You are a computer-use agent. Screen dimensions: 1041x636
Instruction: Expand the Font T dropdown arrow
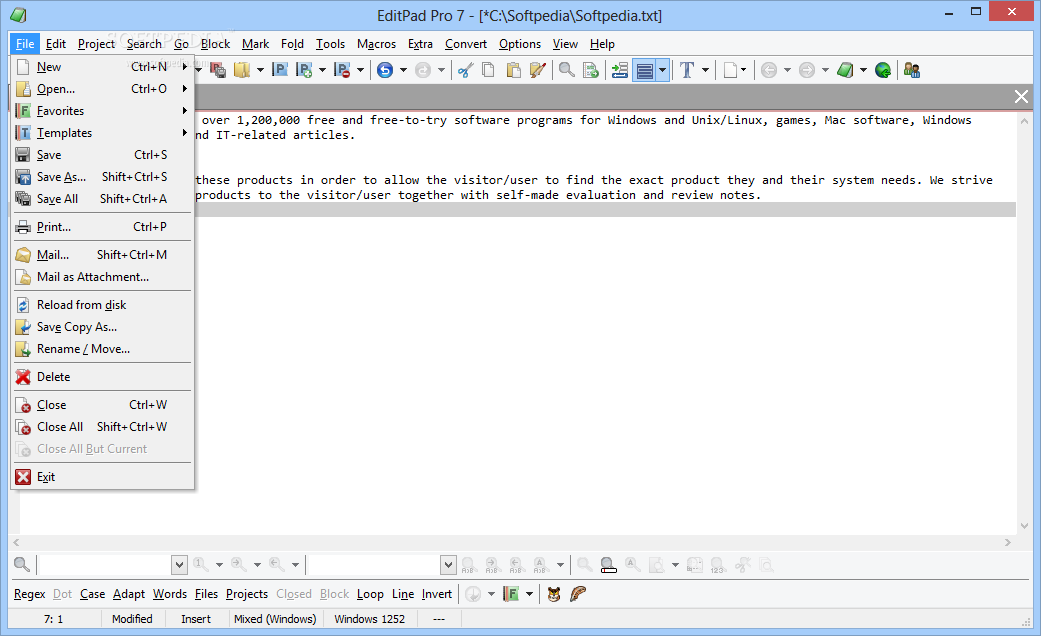pyautogui.click(x=705, y=70)
